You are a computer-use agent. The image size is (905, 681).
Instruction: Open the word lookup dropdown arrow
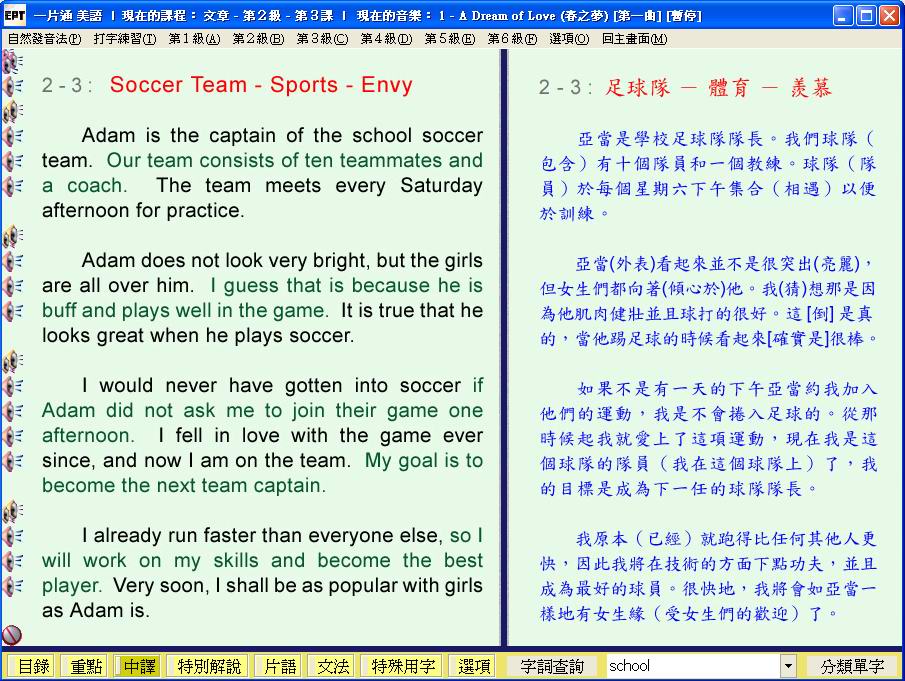click(788, 666)
